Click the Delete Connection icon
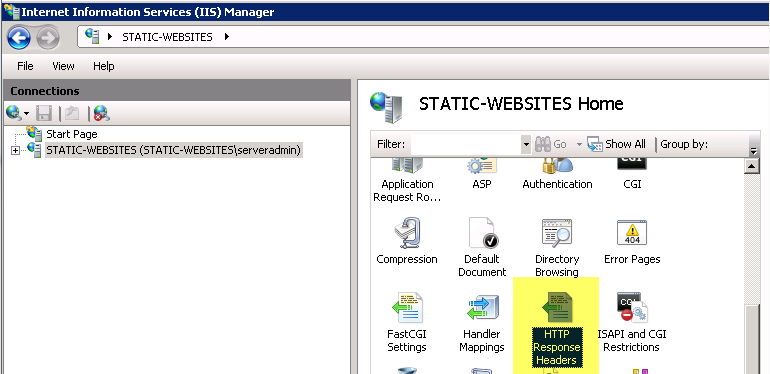This screenshot has height=374, width=770. [x=102, y=114]
